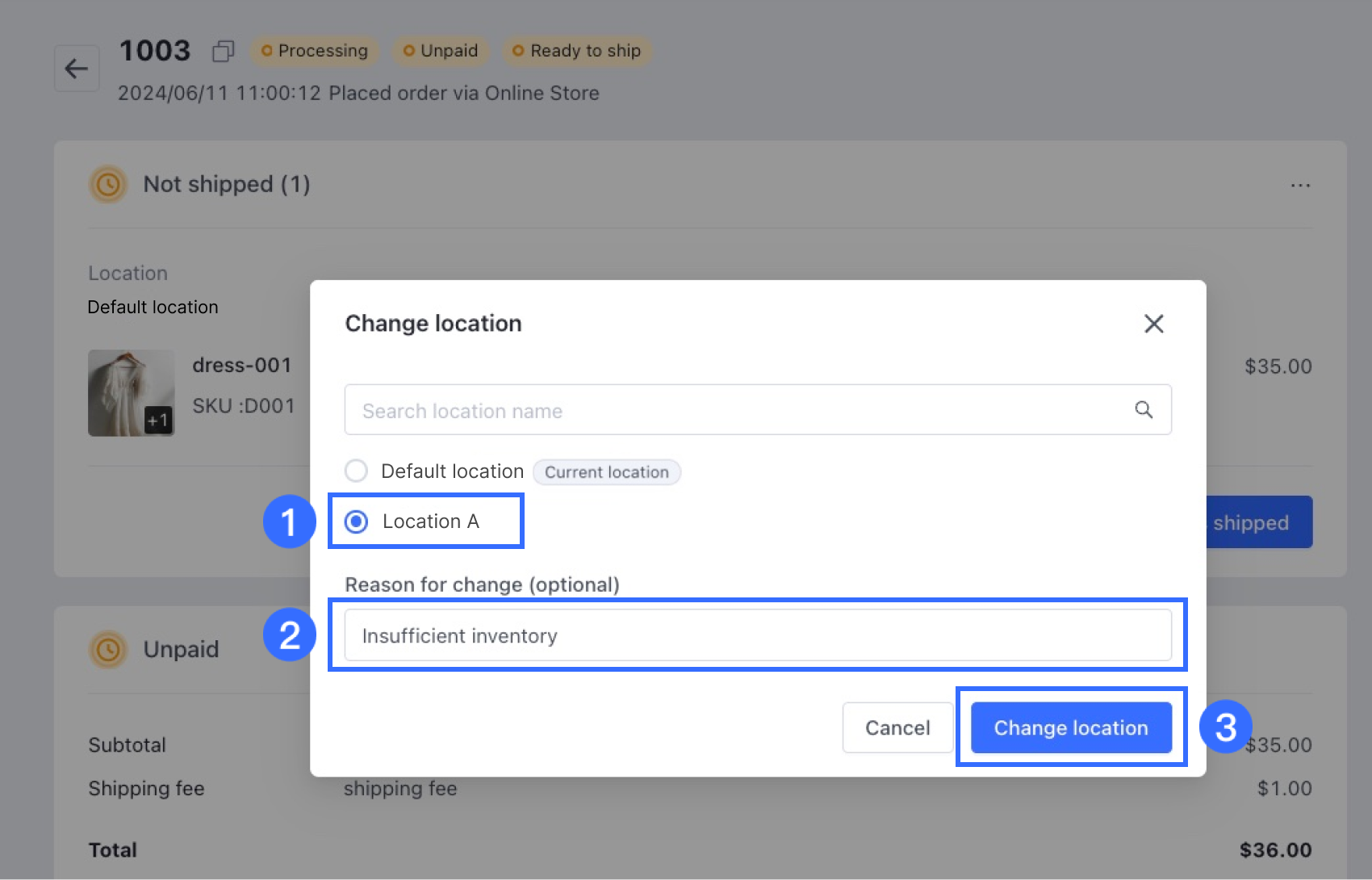The height and width of the screenshot is (880, 1372).
Task: Click the Ready to ship badge
Action: coord(577,51)
